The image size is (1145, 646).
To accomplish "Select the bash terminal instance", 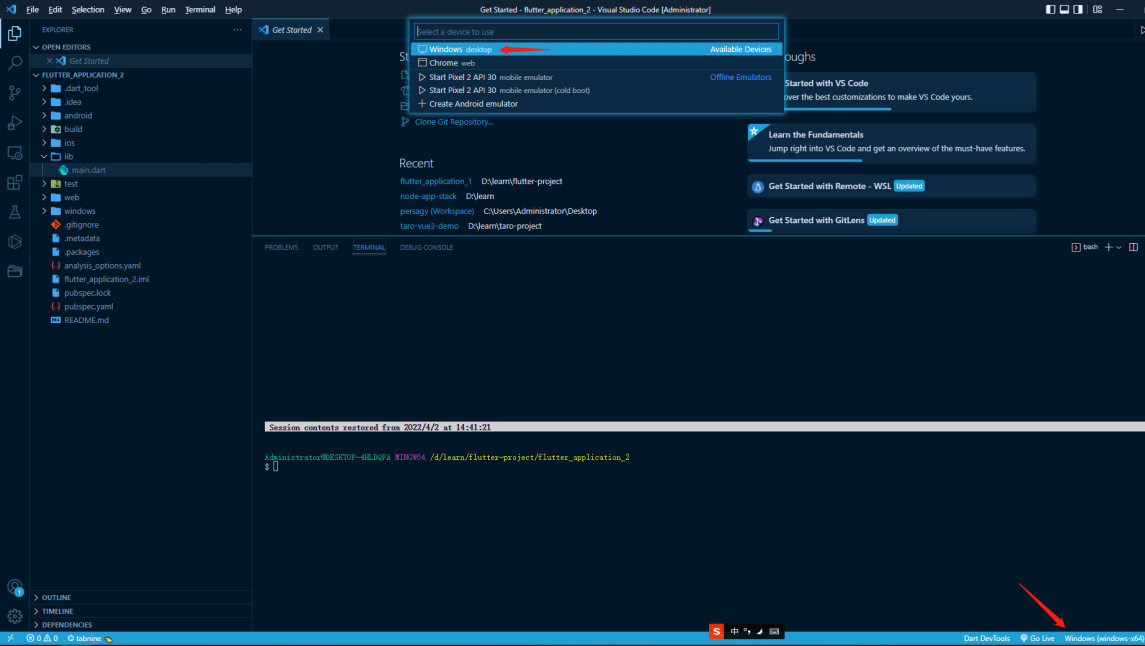I will (1084, 247).
